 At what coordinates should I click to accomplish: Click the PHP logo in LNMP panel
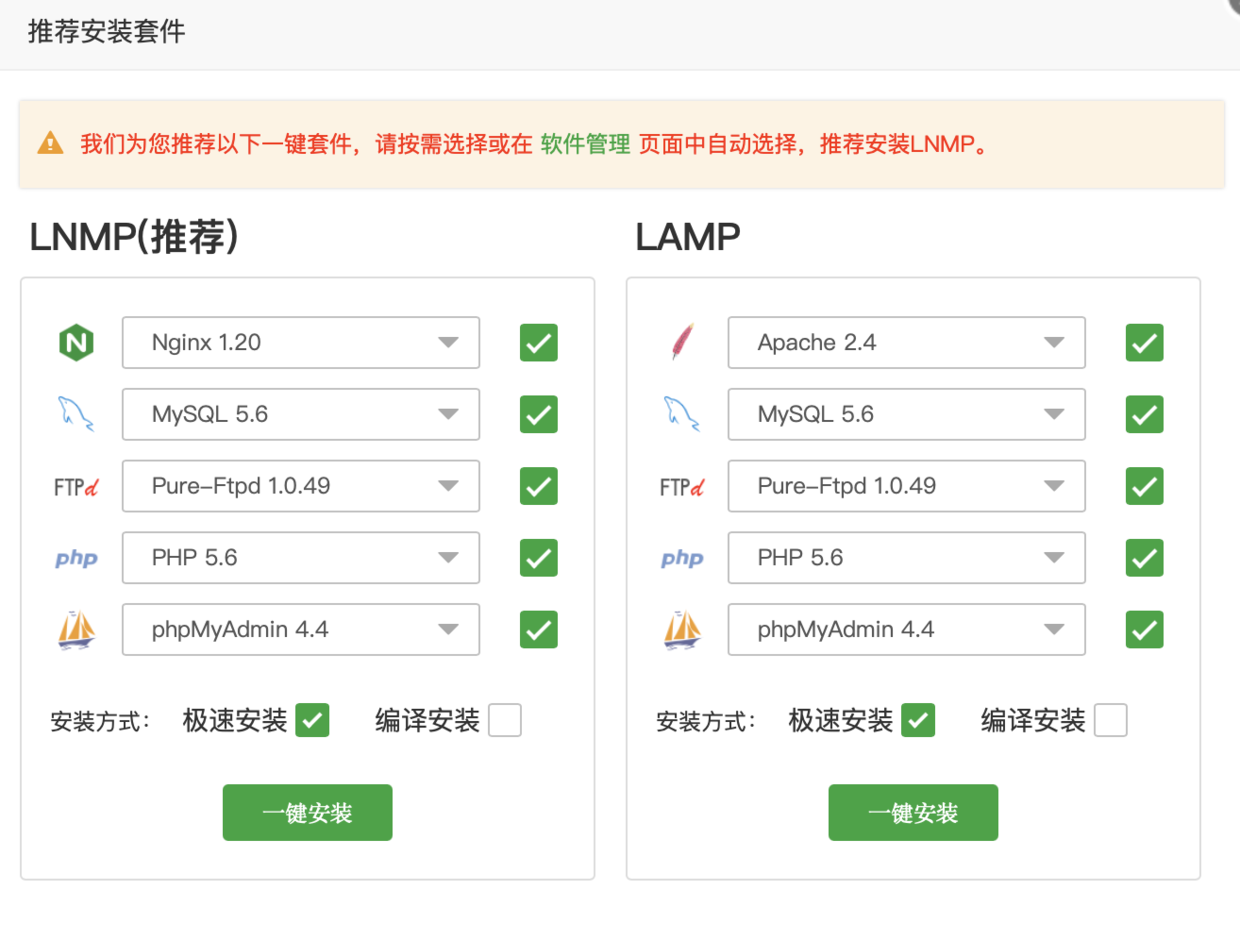[x=76, y=558]
